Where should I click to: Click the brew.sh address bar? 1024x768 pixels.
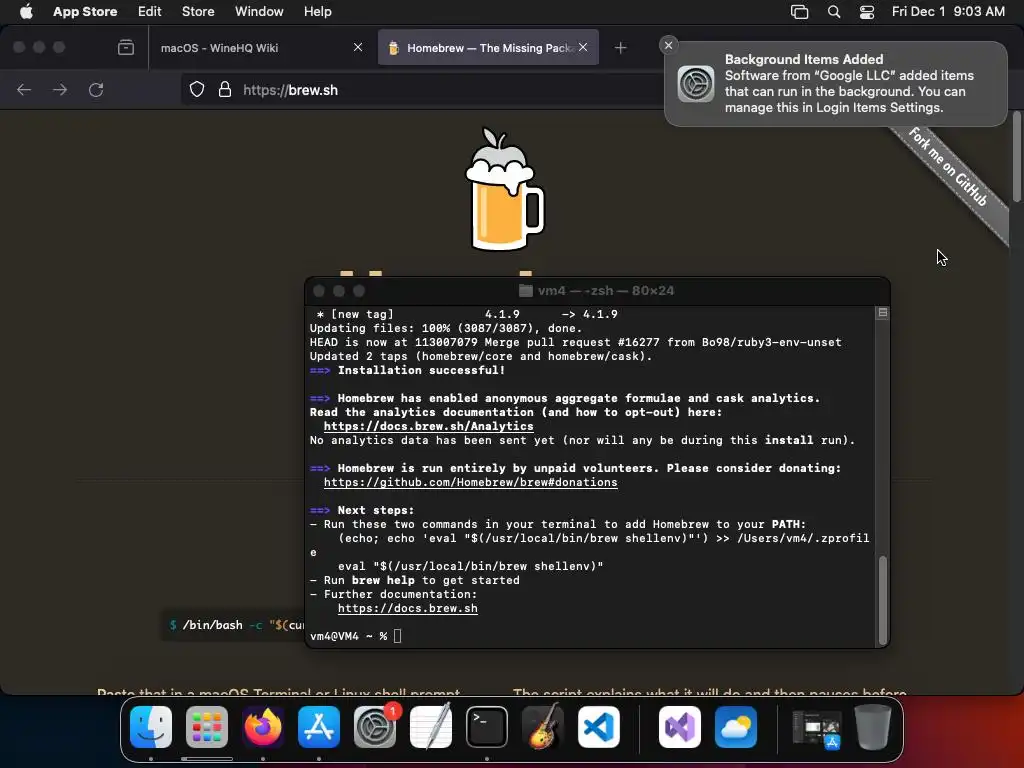pos(424,90)
